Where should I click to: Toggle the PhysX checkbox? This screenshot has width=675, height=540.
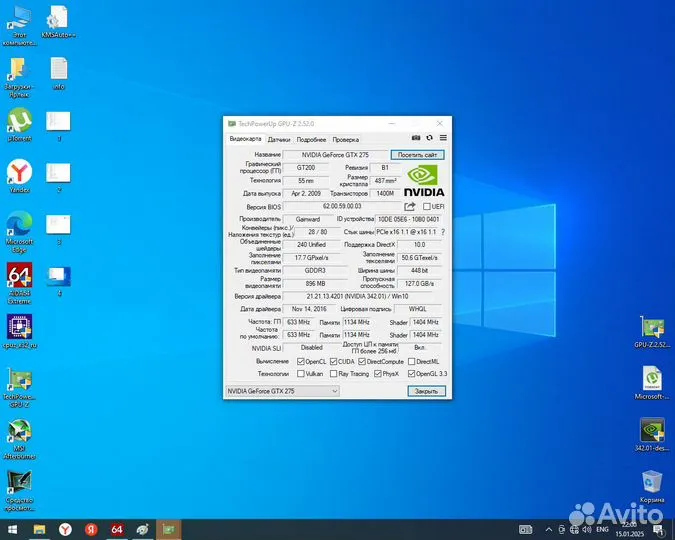pyautogui.click(x=378, y=374)
